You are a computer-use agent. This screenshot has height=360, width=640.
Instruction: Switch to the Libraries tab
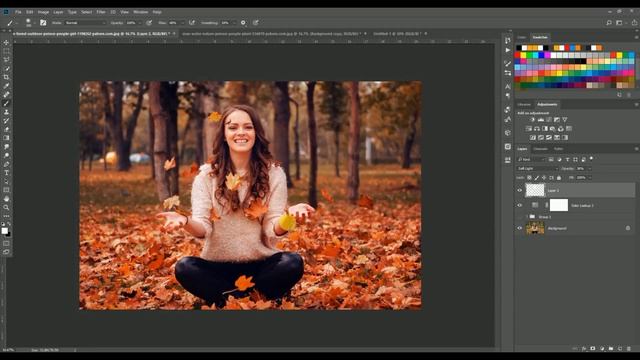click(x=524, y=104)
